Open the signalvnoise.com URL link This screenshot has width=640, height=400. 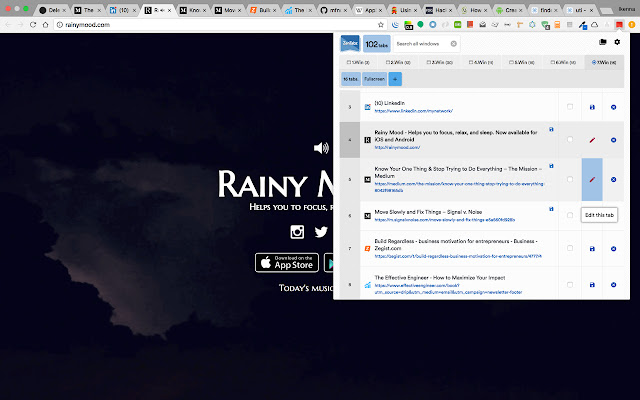(x=444, y=220)
